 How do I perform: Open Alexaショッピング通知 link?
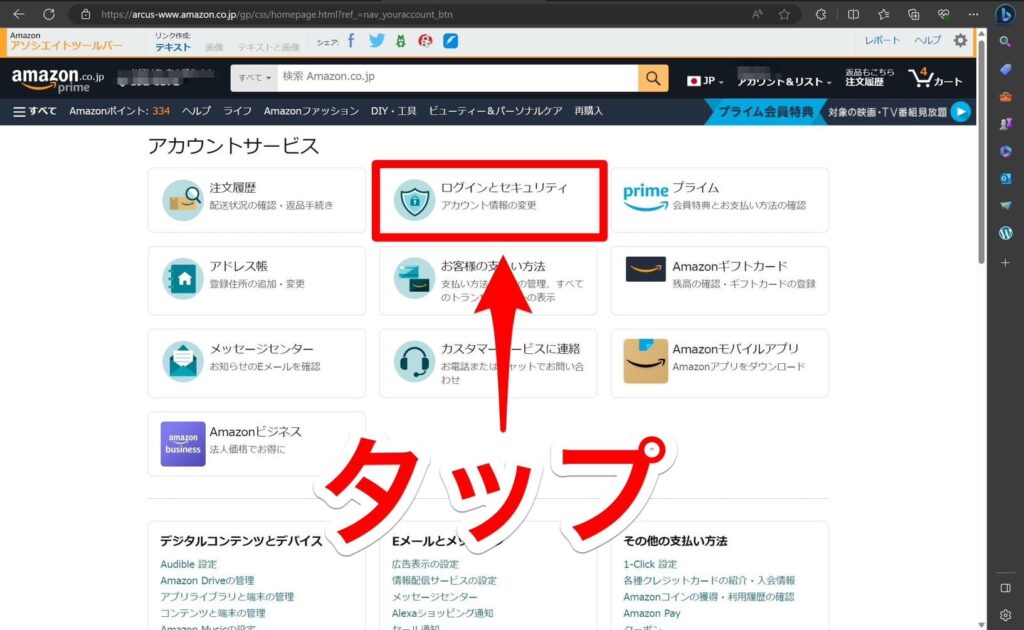(442, 613)
